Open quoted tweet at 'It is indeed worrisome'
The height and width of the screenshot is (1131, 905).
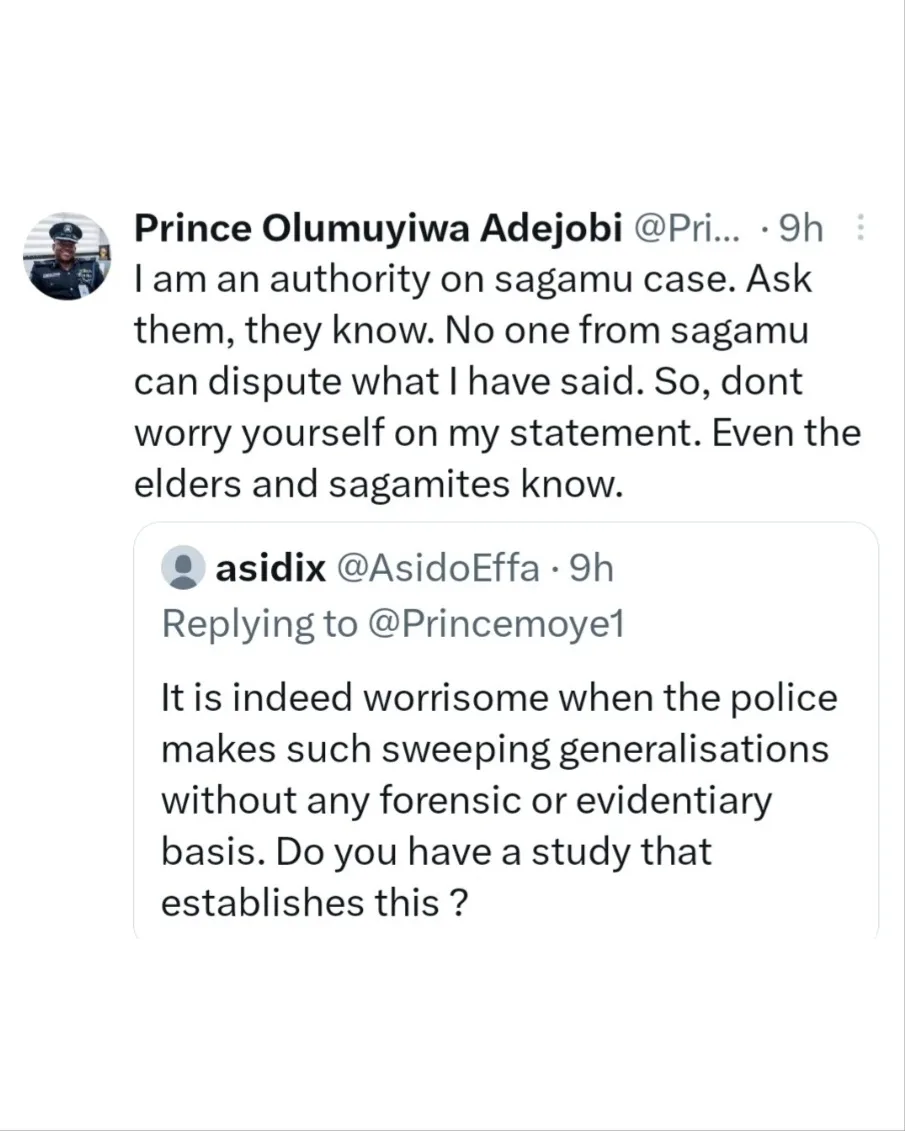(x=498, y=698)
